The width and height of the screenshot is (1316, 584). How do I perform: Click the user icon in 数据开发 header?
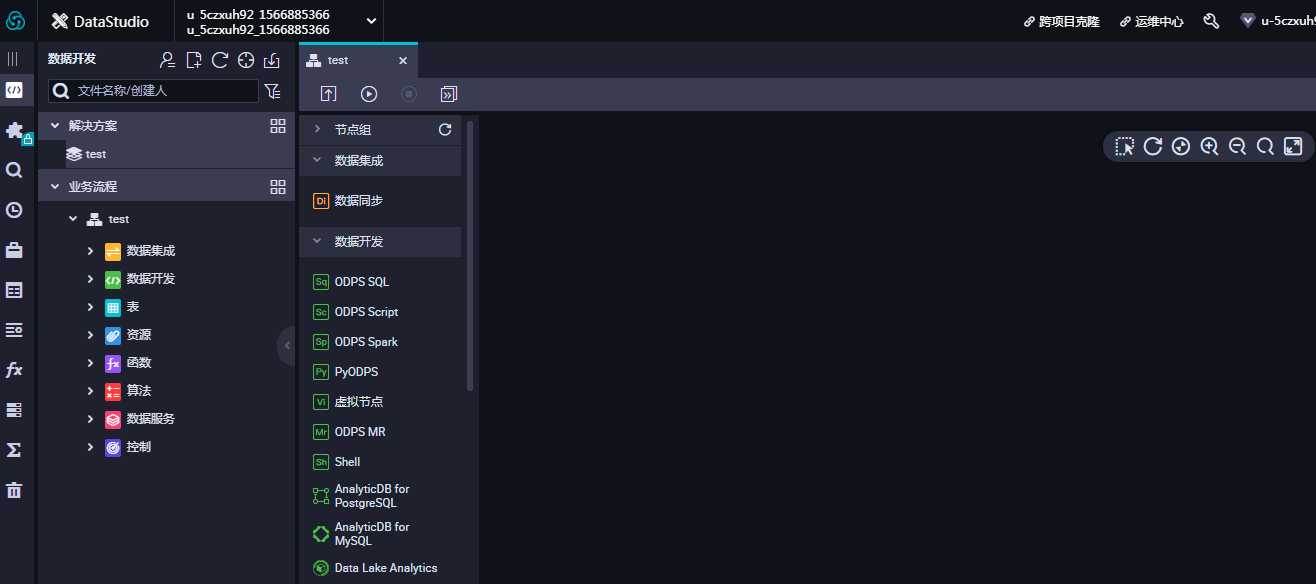[168, 60]
